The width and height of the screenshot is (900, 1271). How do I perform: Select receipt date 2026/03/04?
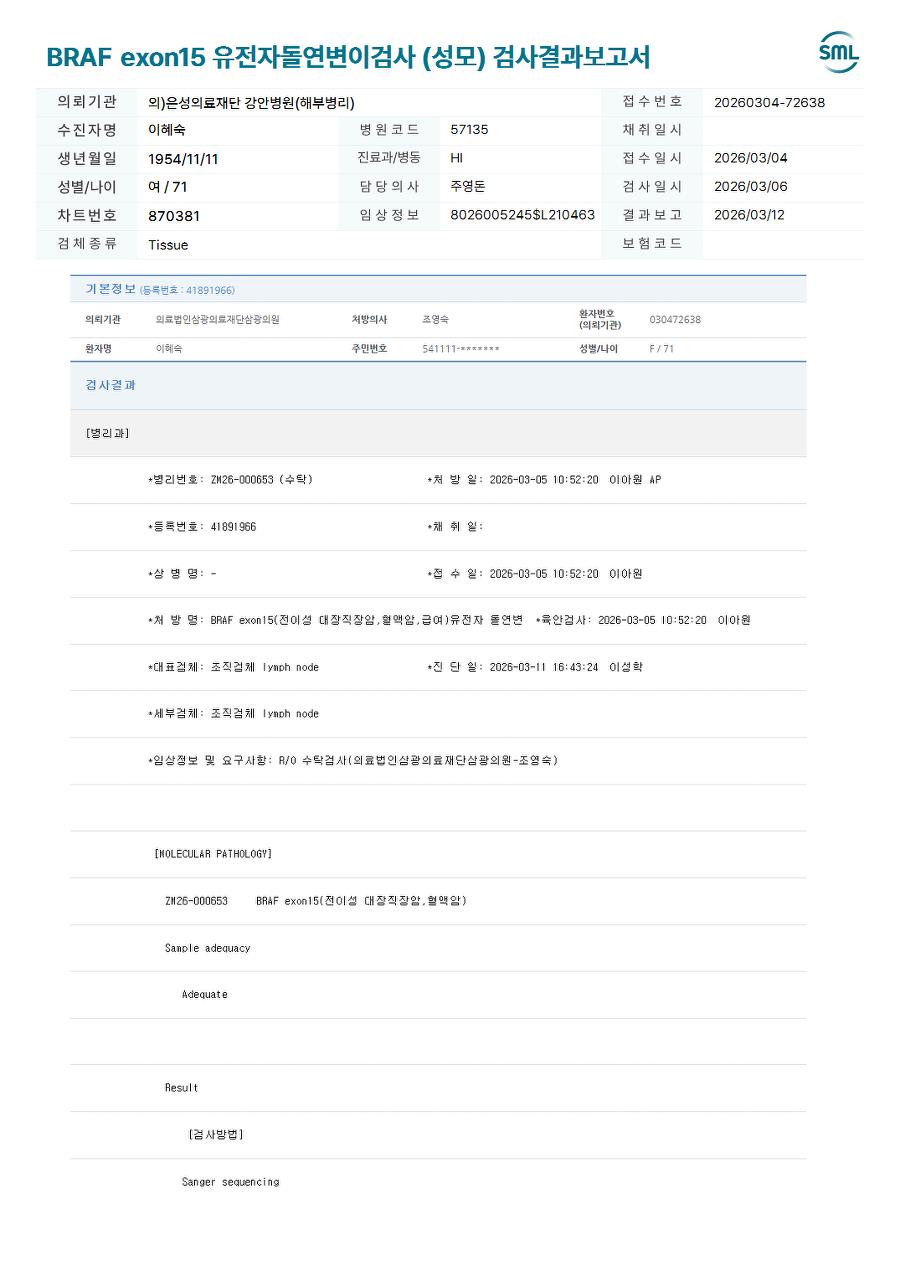point(750,158)
